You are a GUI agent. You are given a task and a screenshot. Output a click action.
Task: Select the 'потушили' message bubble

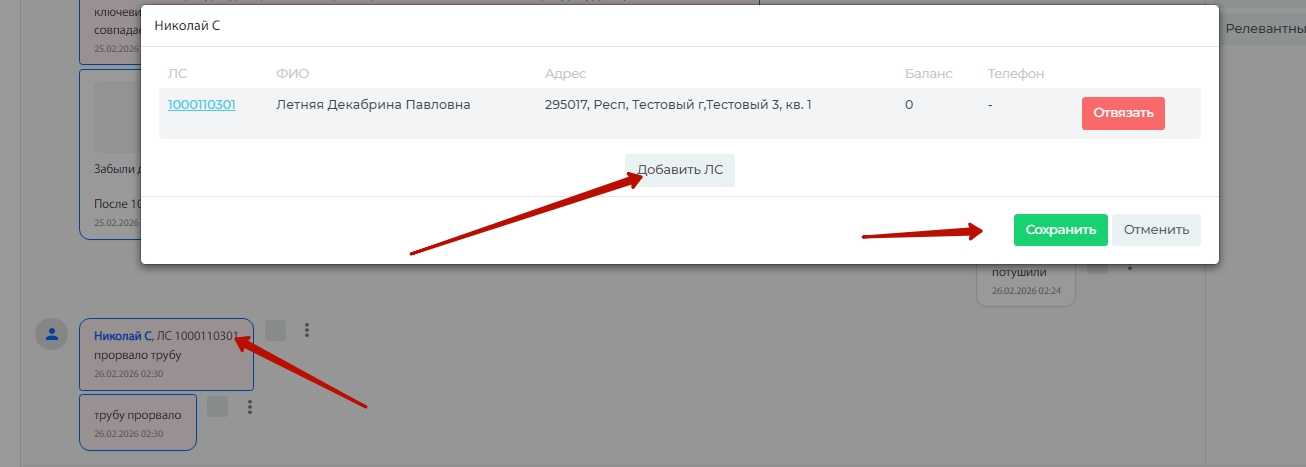point(1025,280)
